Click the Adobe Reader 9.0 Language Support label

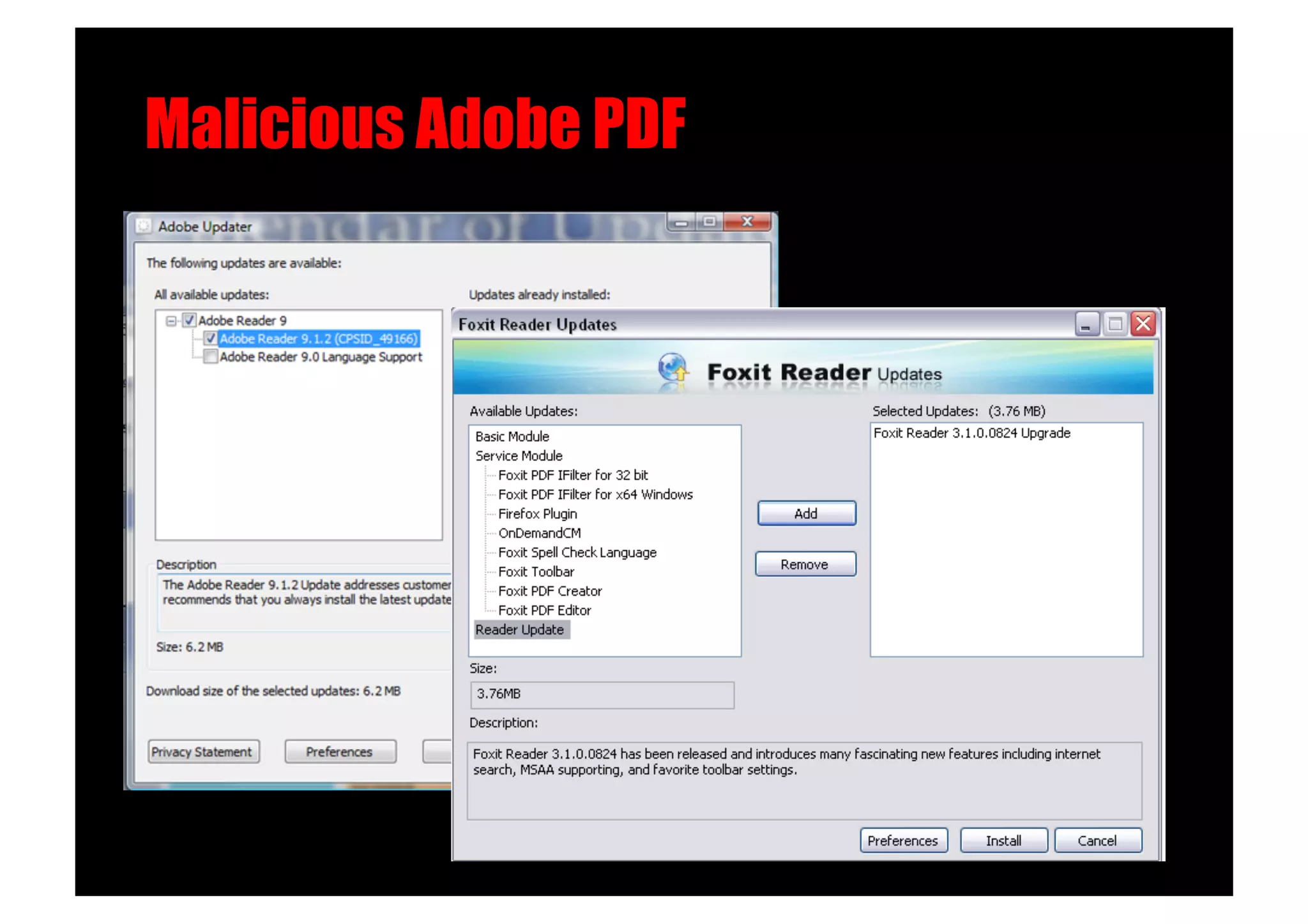click(321, 357)
